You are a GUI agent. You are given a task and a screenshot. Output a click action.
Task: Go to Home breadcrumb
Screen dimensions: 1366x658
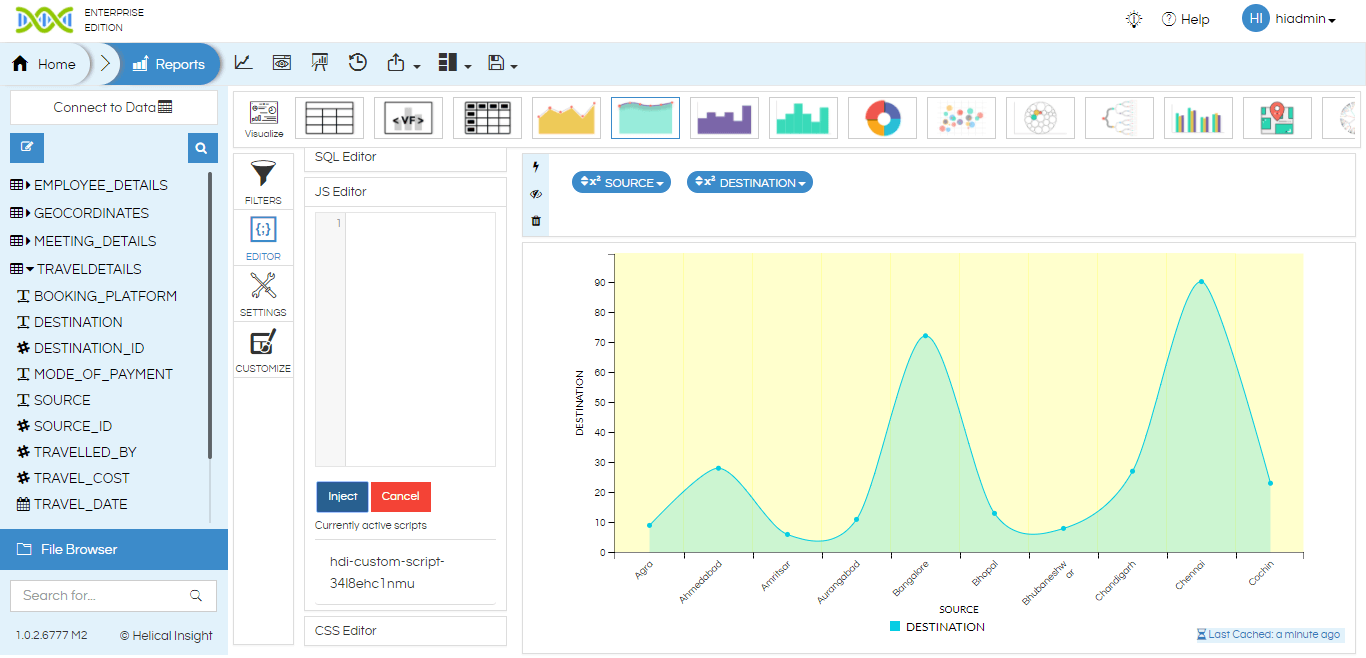45,64
